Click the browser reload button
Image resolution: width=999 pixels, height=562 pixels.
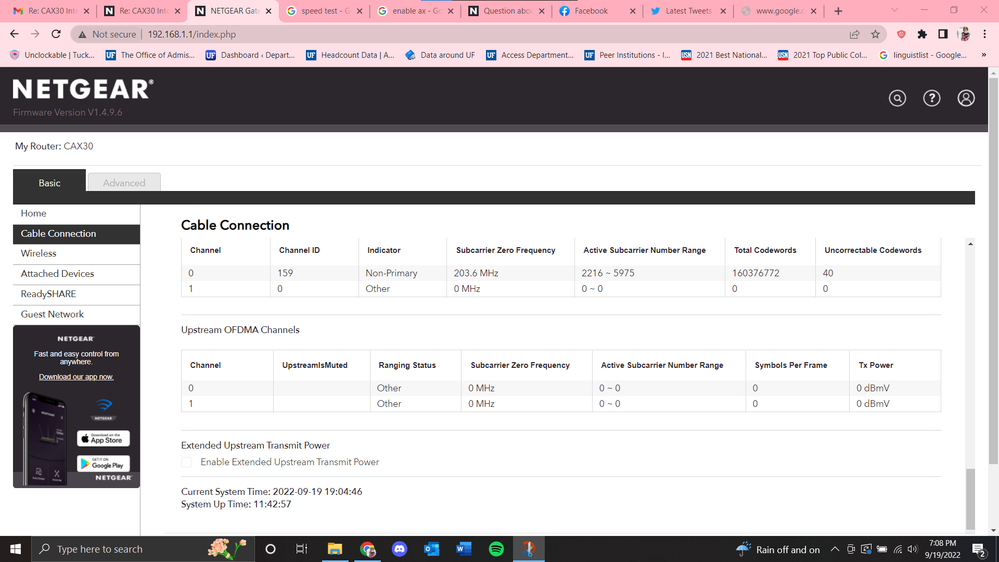point(56,34)
